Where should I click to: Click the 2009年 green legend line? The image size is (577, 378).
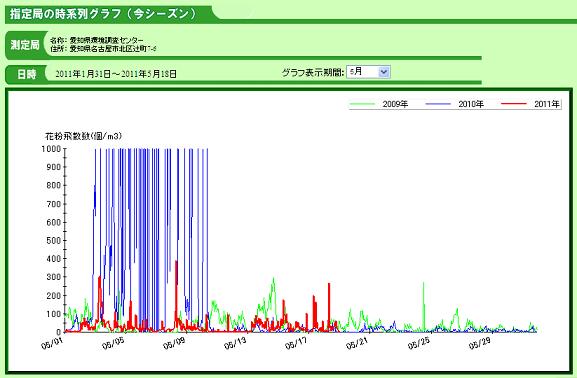point(362,104)
